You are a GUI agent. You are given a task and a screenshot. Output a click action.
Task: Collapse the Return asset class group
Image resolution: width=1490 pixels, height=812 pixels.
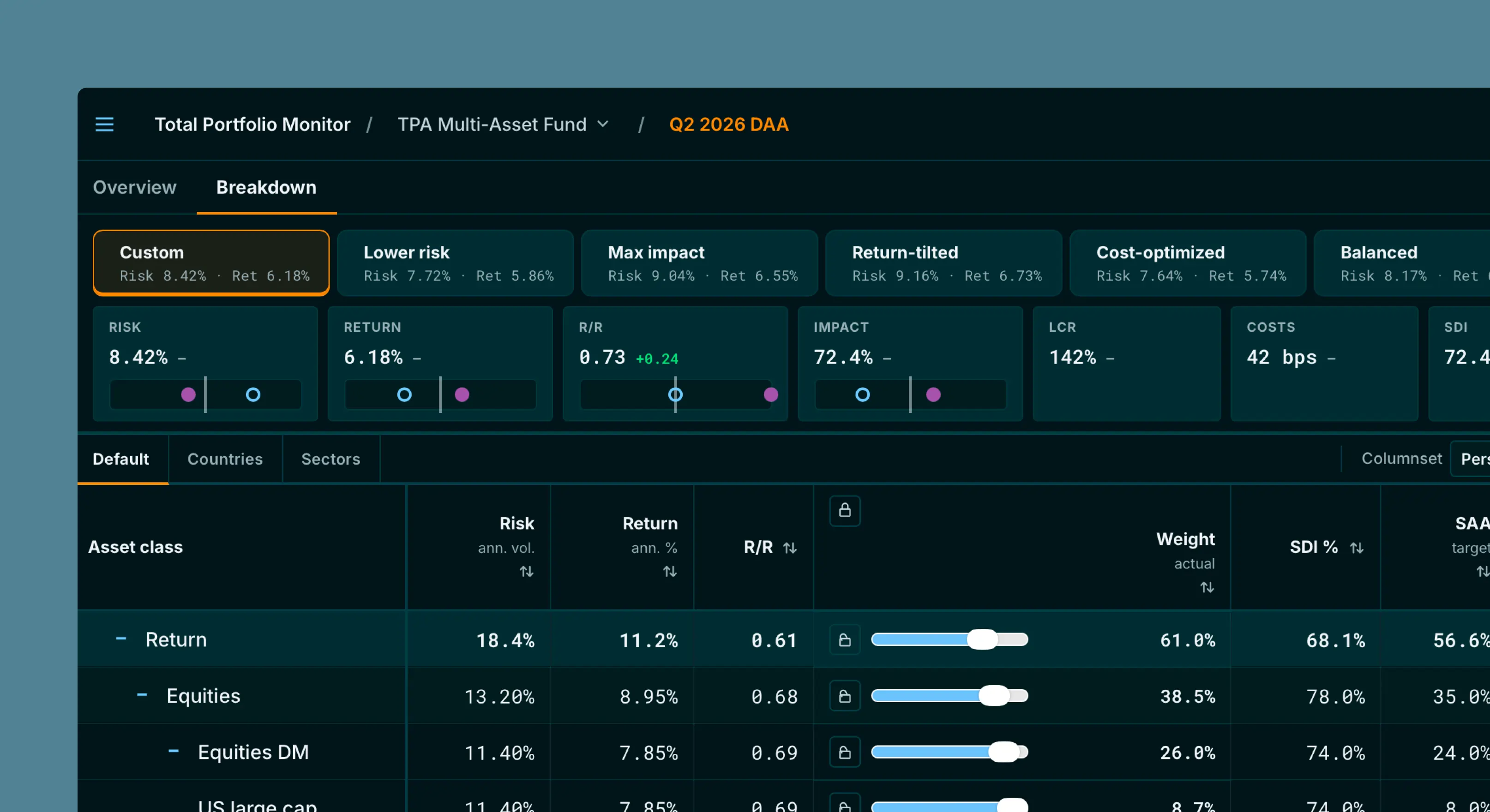(x=121, y=639)
